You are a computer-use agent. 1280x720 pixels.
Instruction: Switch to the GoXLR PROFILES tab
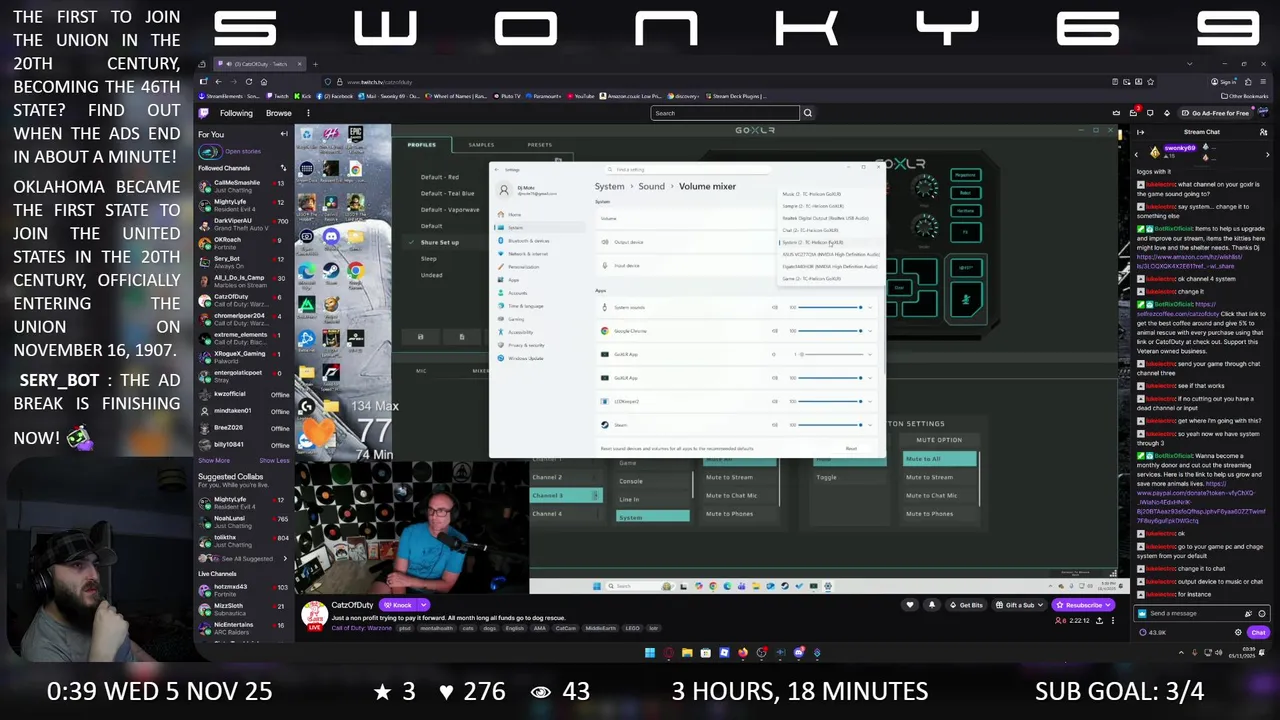421,145
